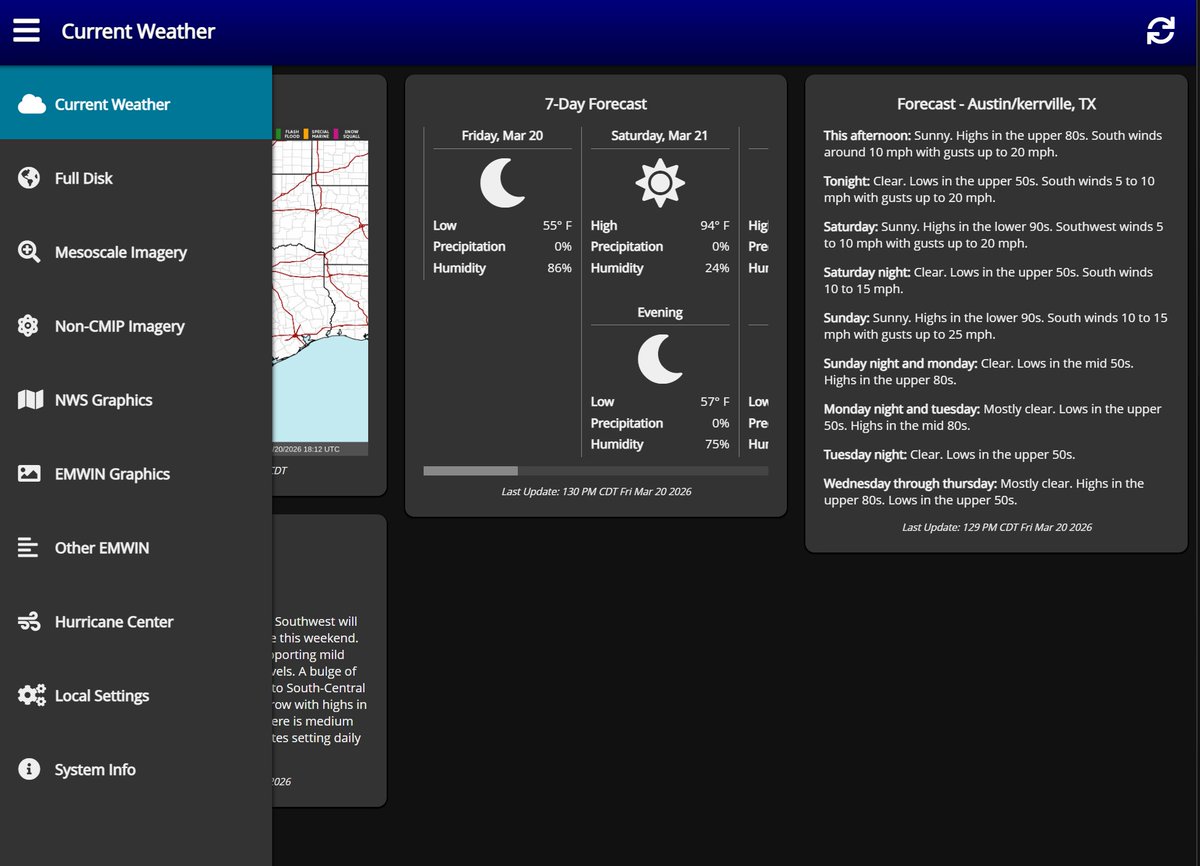Open Other EMWIN section
The width and height of the screenshot is (1200, 866).
[x=136, y=548]
